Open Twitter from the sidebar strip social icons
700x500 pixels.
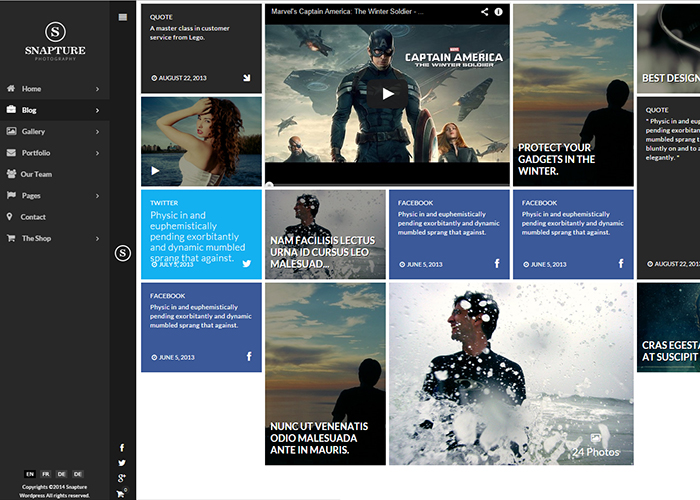(122, 463)
